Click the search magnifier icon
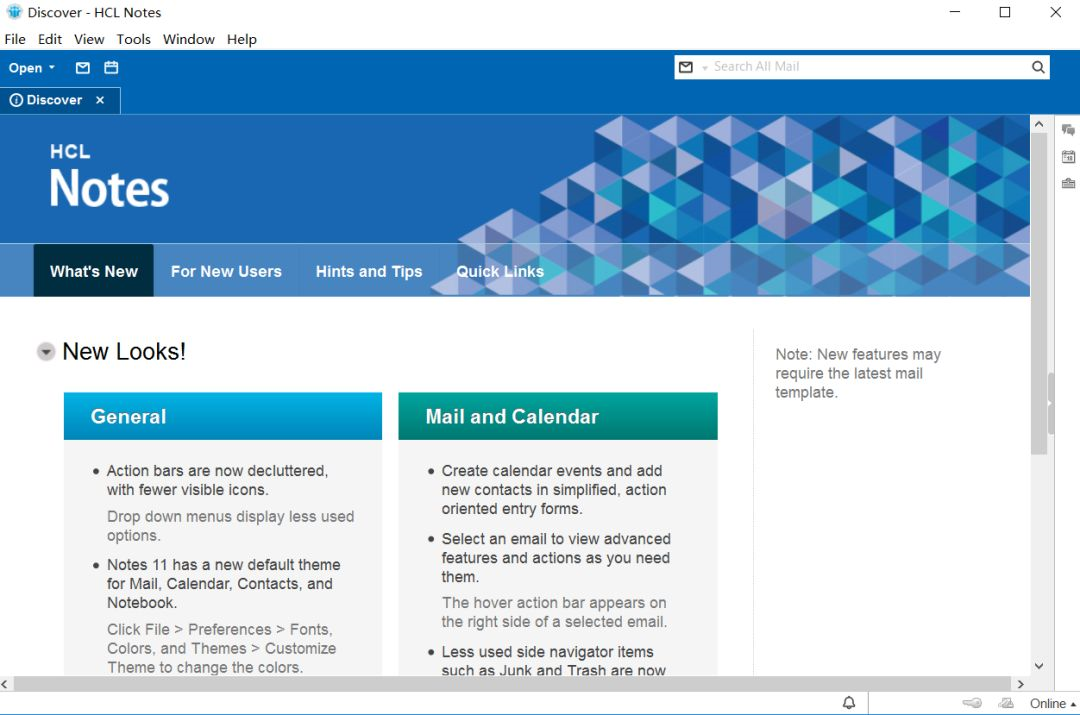Viewport: 1080px width, 715px height. (x=1038, y=67)
